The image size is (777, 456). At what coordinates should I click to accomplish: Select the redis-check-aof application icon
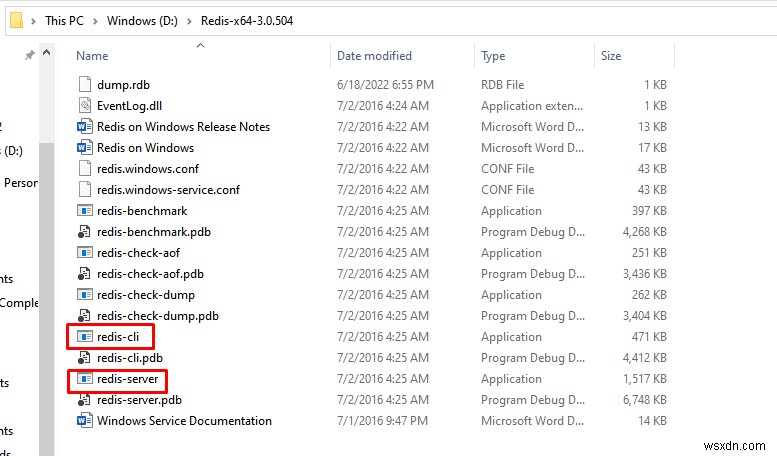tap(85, 253)
